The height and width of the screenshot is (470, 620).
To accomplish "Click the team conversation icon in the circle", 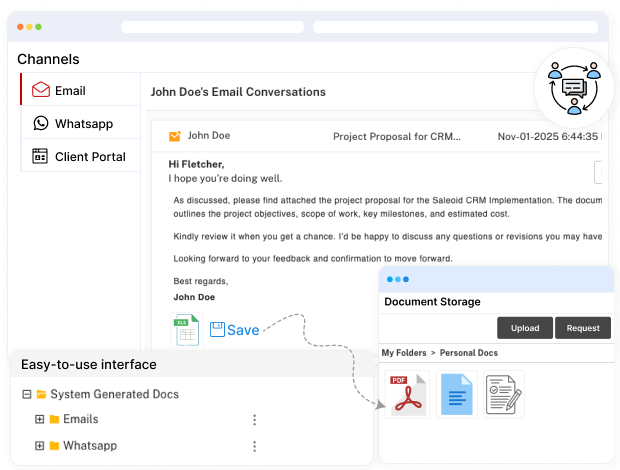I will [x=574, y=88].
